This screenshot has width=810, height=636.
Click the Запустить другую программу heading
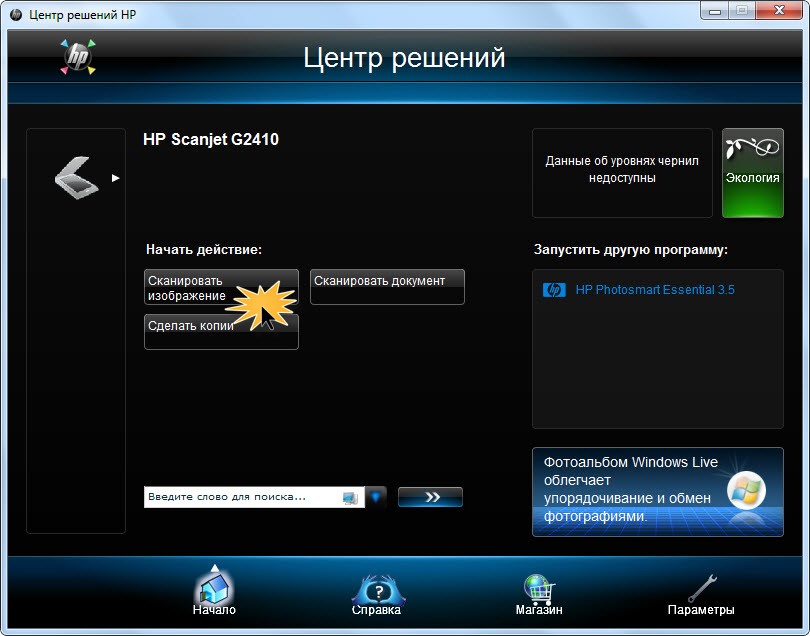click(631, 250)
